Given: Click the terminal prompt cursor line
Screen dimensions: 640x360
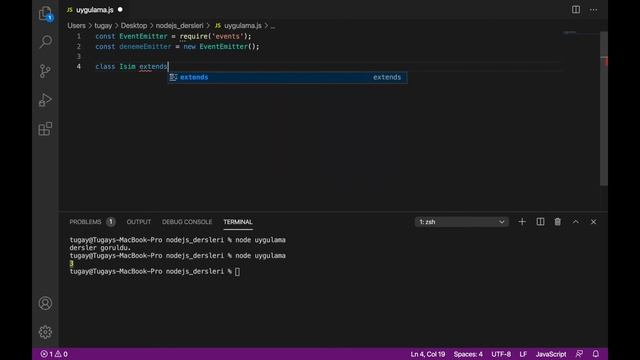Looking at the screenshot, I should [x=155, y=271].
